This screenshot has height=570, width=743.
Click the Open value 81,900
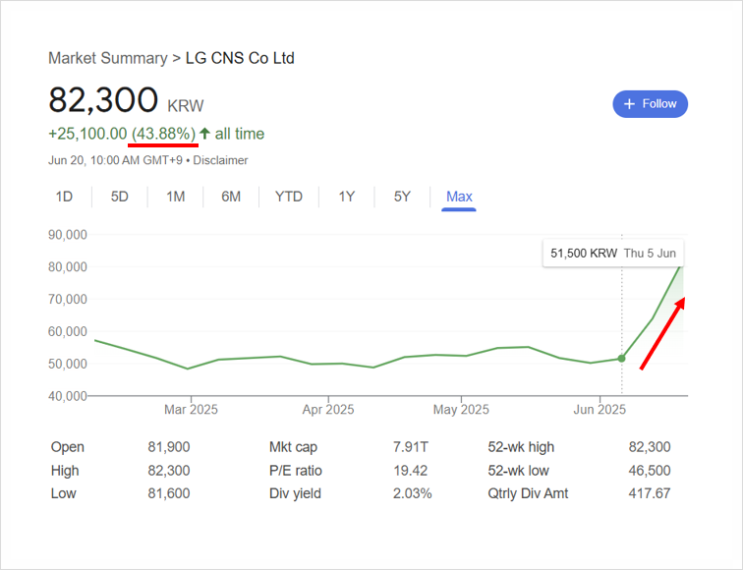[169, 447]
